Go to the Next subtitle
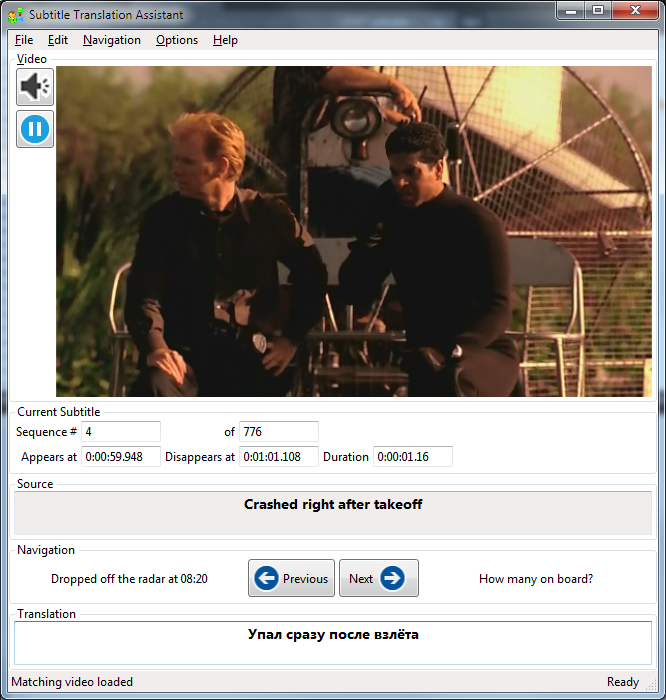Screen dimensions: 666x700 click(379, 578)
